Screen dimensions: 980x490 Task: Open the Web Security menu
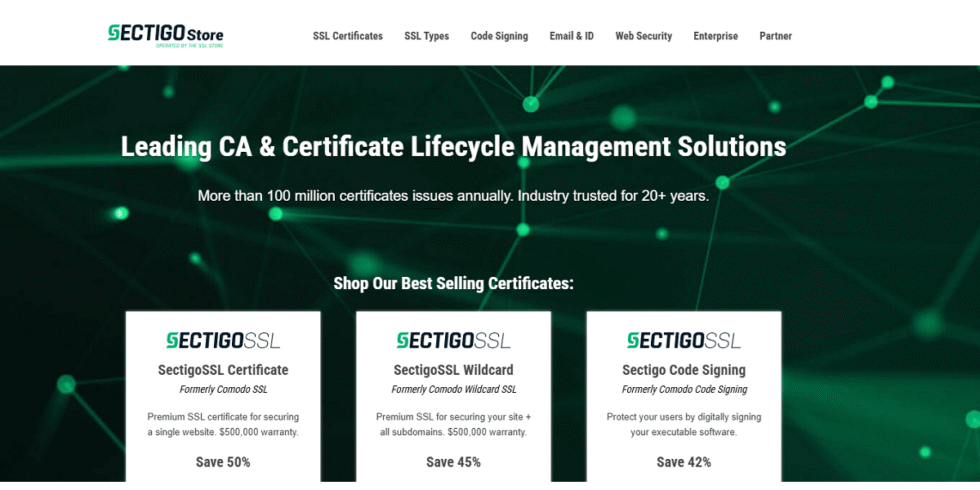(x=644, y=36)
